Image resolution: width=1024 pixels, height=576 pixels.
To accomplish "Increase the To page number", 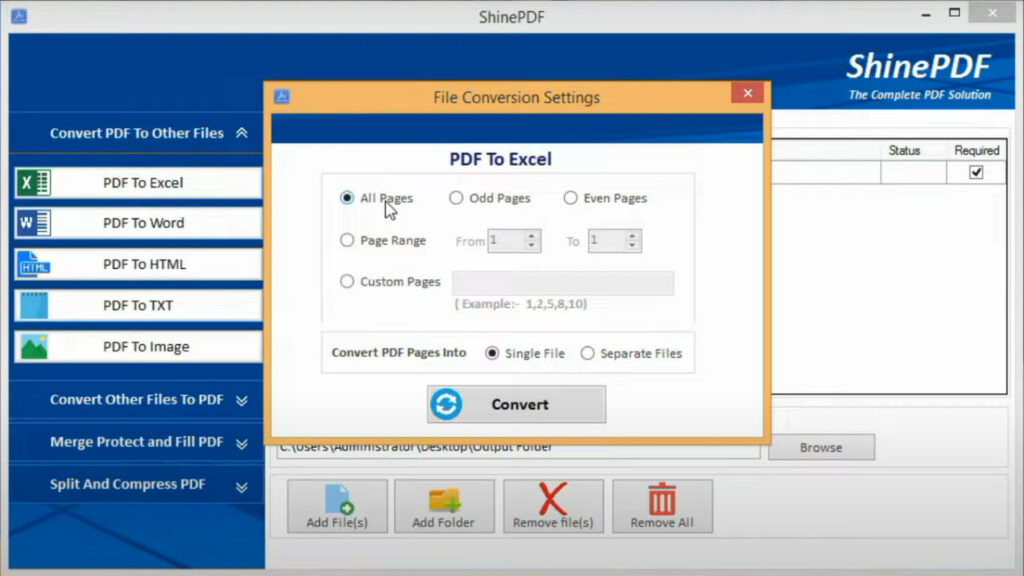I will point(632,236).
